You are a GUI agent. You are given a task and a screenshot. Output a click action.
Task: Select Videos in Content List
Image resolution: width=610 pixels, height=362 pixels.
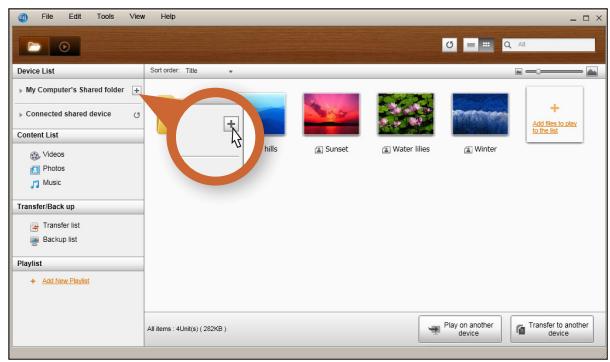point(53,154)
